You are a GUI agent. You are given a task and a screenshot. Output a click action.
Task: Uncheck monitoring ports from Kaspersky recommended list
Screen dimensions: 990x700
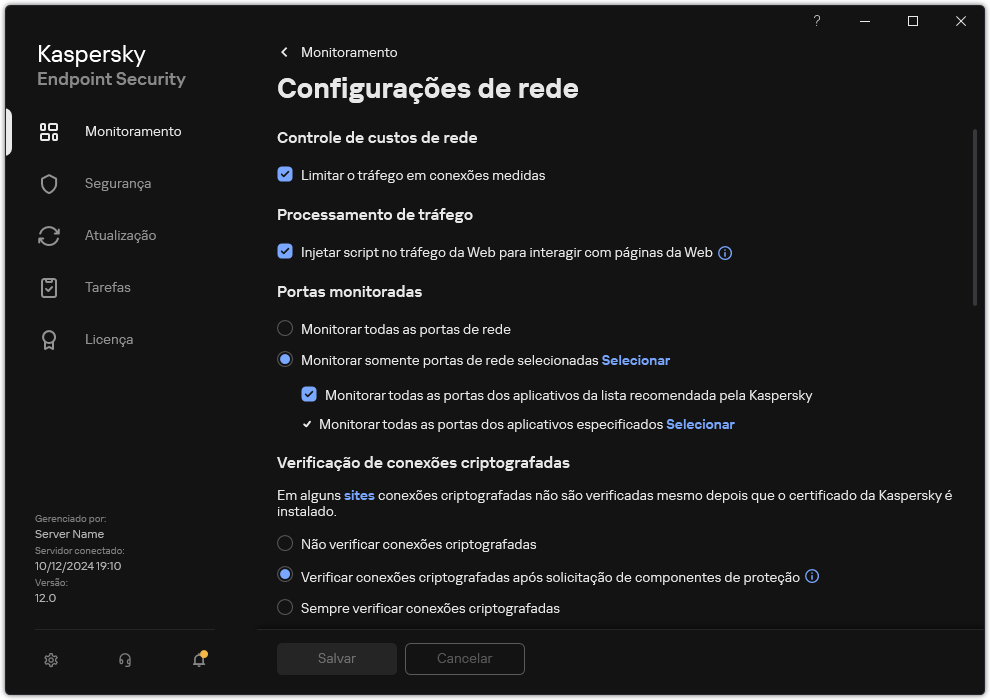coord(310,395)
